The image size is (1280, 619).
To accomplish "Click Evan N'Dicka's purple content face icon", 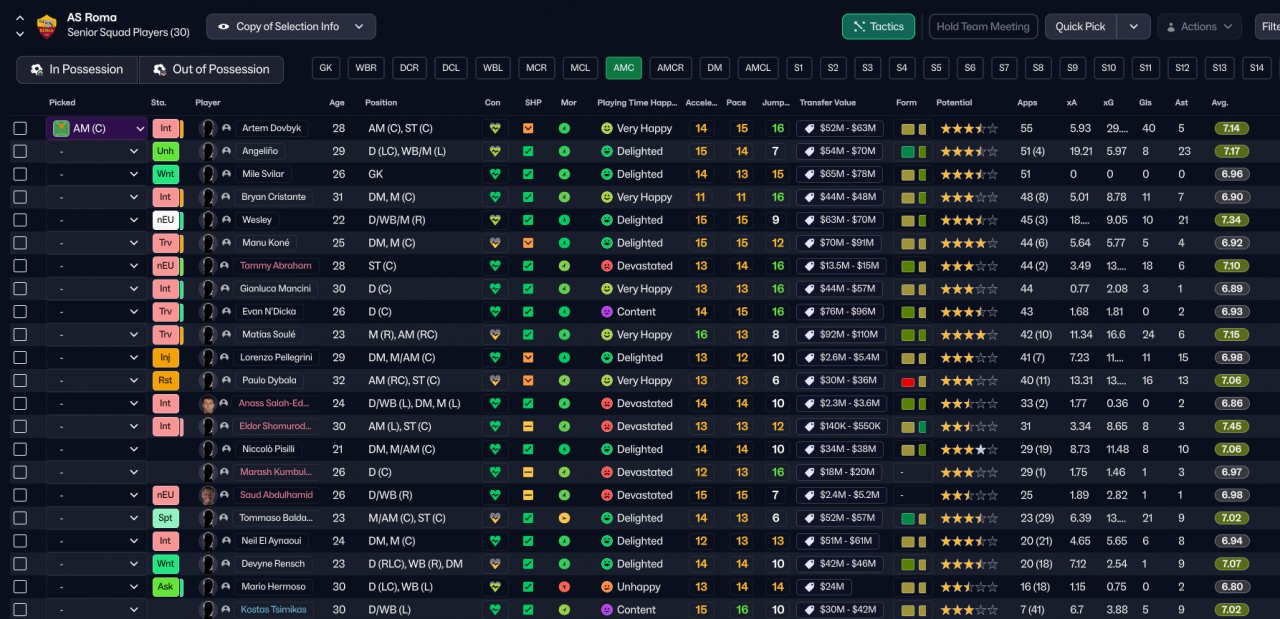I will click(x=606, y=312).
